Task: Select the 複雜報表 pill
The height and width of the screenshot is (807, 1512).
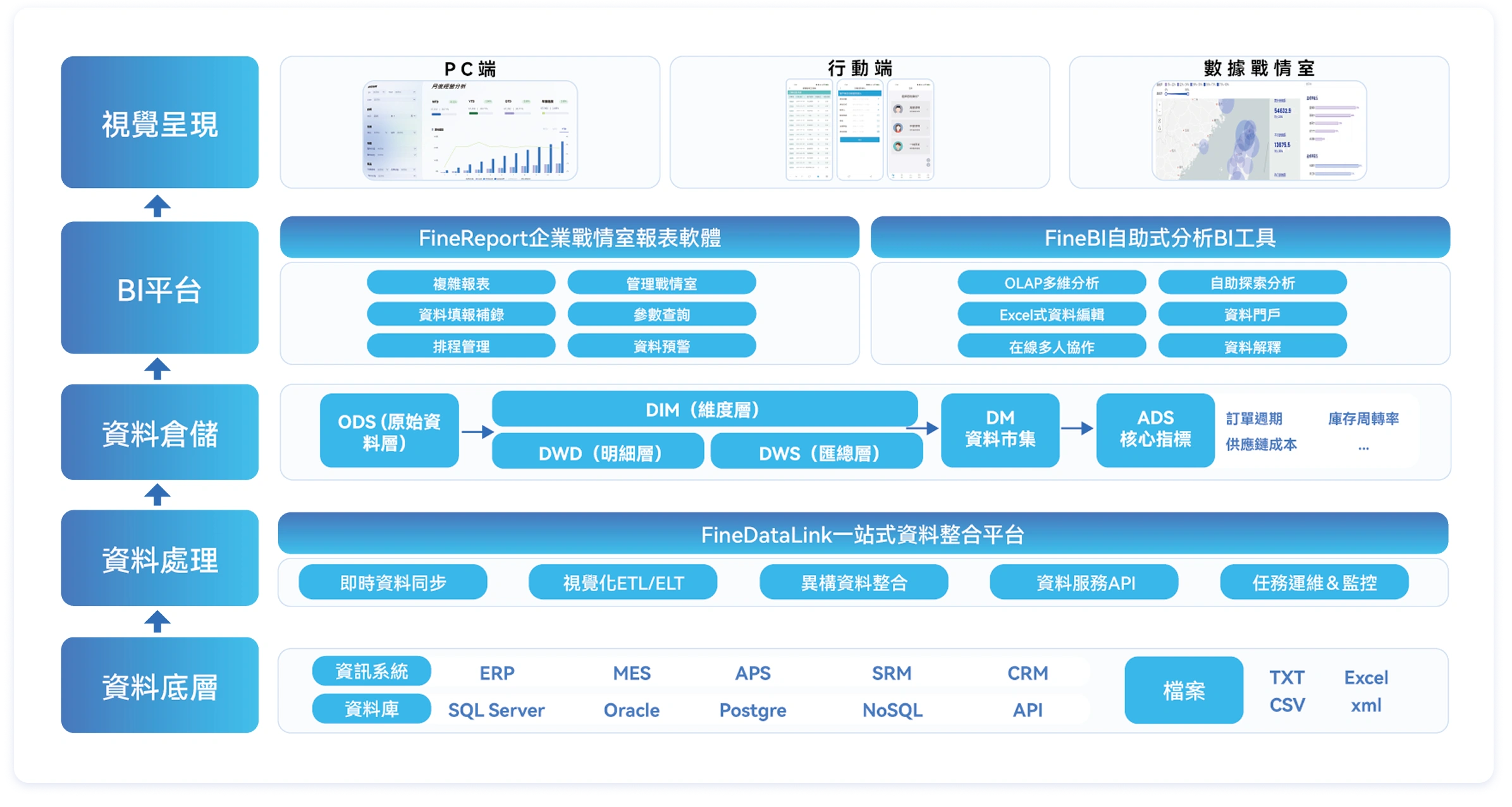Action: (x=461, y=283)
